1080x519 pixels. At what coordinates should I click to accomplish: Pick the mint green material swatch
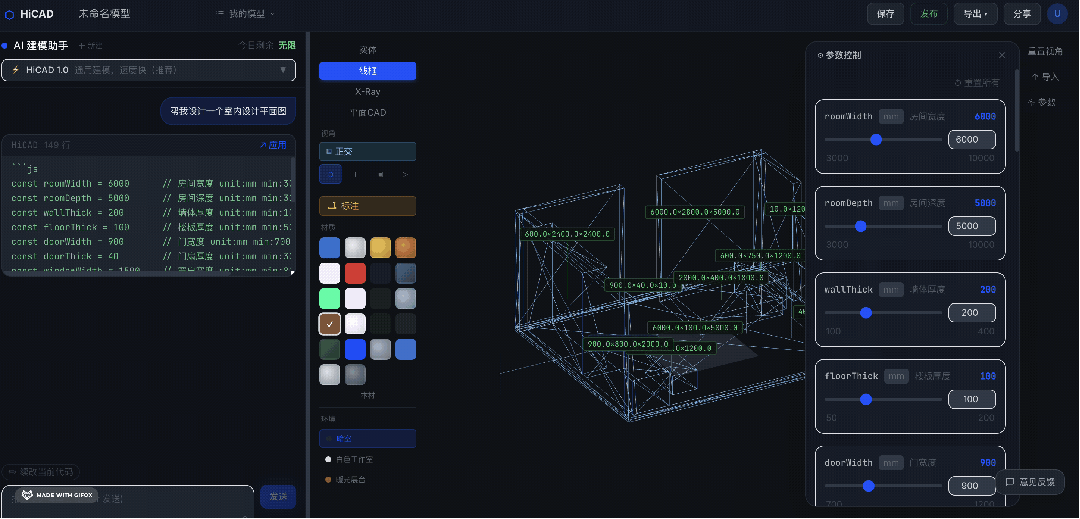click(330, 299)
